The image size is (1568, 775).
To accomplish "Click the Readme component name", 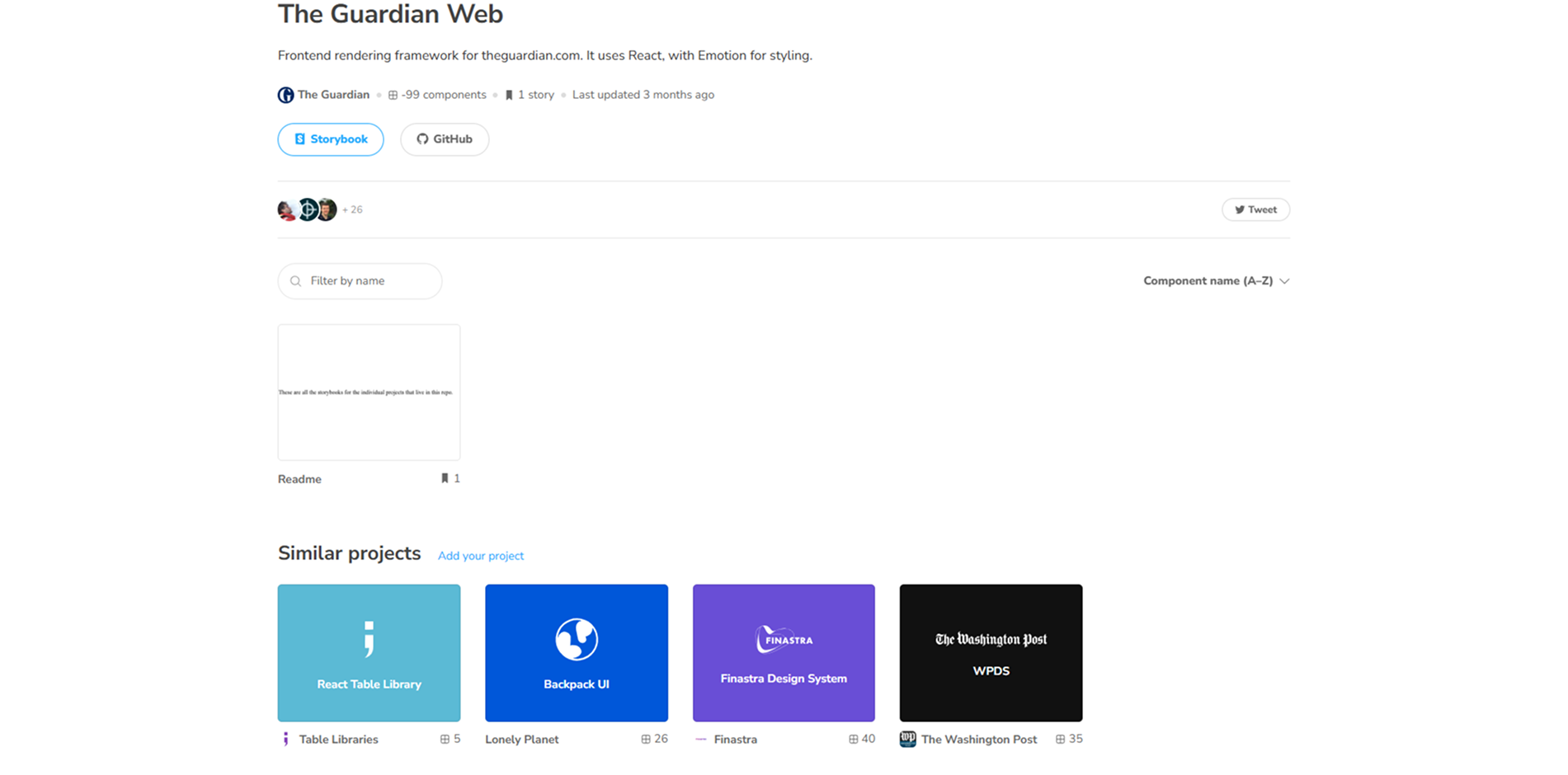I will tap(299, 479).
